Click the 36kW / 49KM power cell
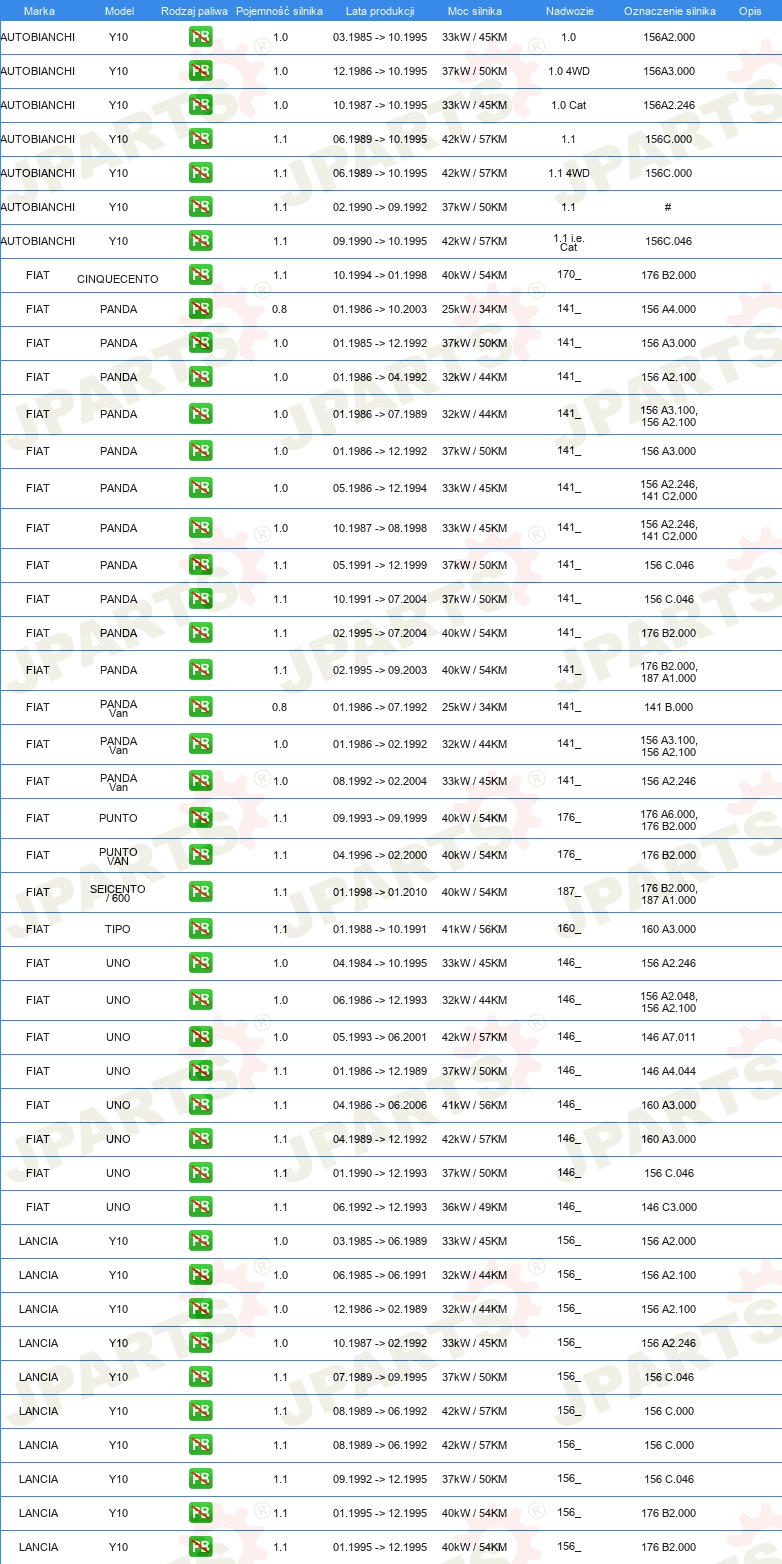Image resolution: width=782 pixels, height=1564 pixels. pyautogui.click(x=475, y=1207)
